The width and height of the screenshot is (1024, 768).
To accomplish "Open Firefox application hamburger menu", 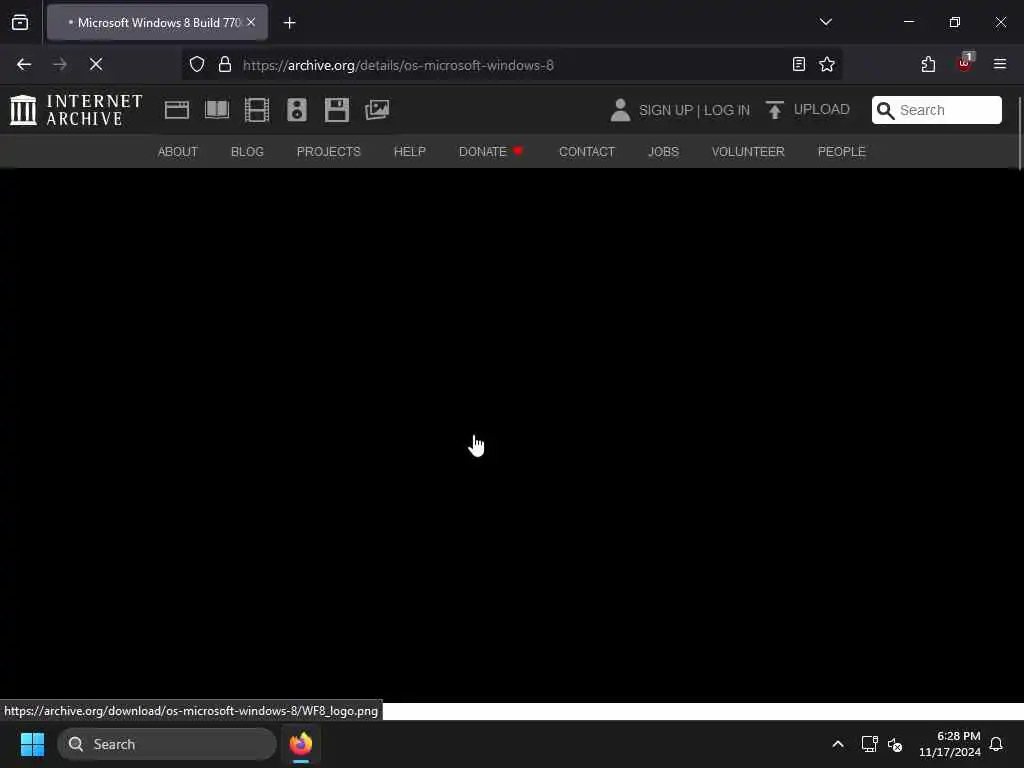I will [999, 64].
